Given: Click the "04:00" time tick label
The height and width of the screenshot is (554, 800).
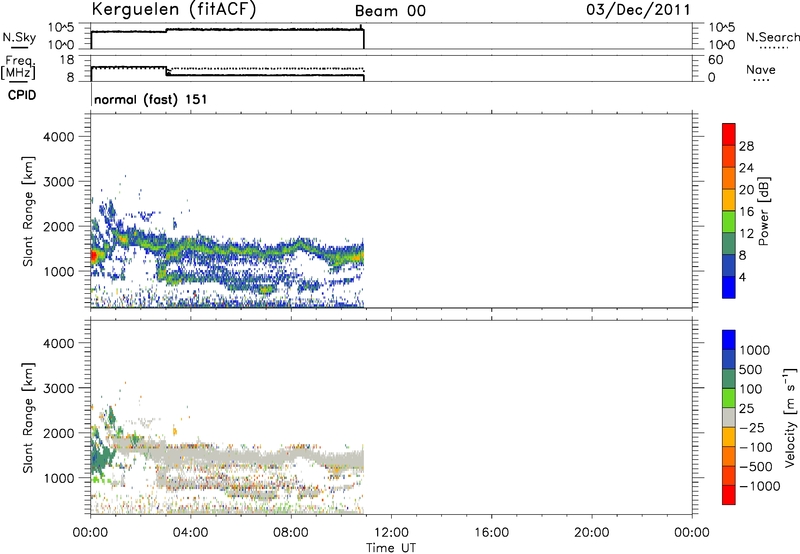Looking at the screenshot, I should click(x=190, y=533).
